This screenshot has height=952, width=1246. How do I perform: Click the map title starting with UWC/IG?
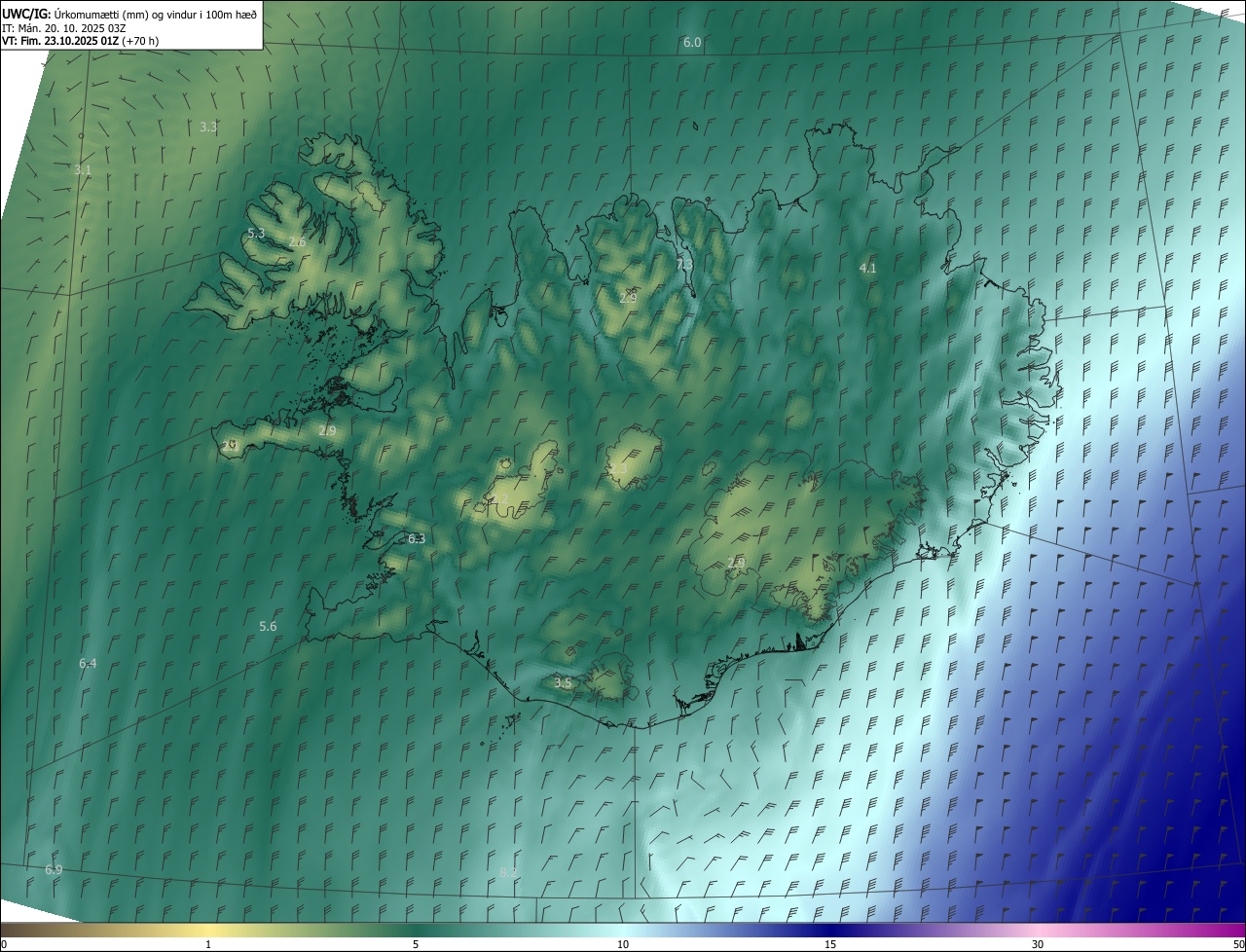[x=129, y=13]
